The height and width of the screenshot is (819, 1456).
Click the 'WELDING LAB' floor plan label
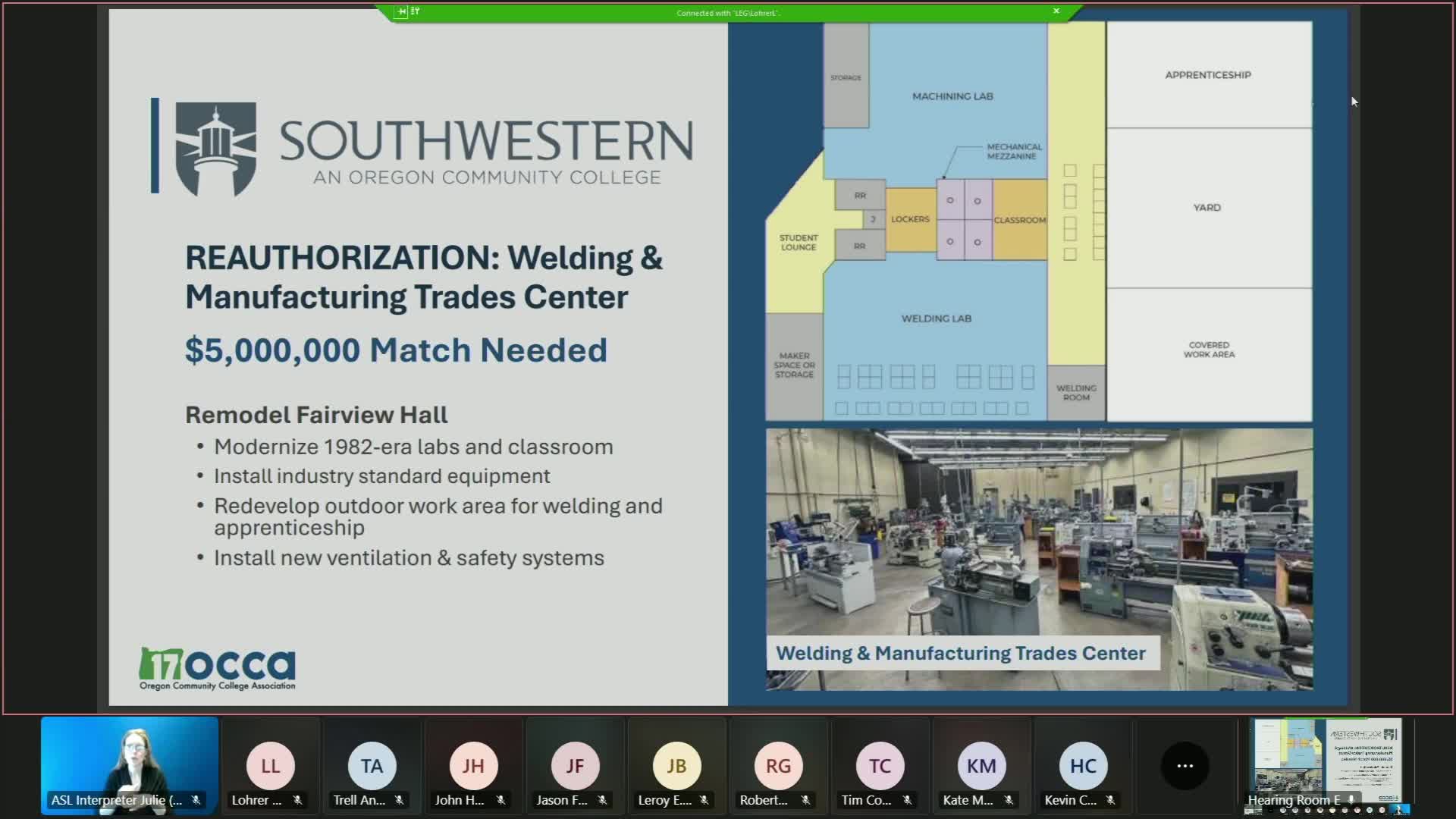[936, 318]
